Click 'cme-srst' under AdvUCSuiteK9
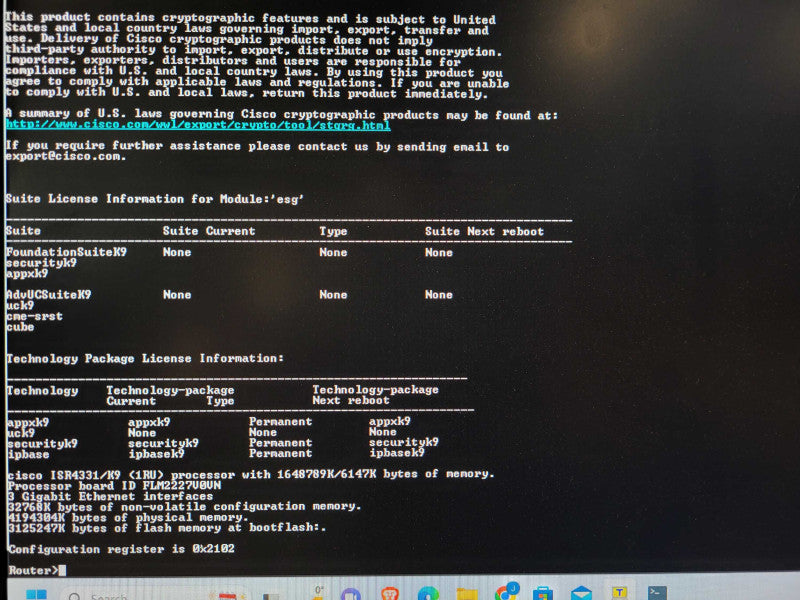800x600 pixels. click(34, 316)
